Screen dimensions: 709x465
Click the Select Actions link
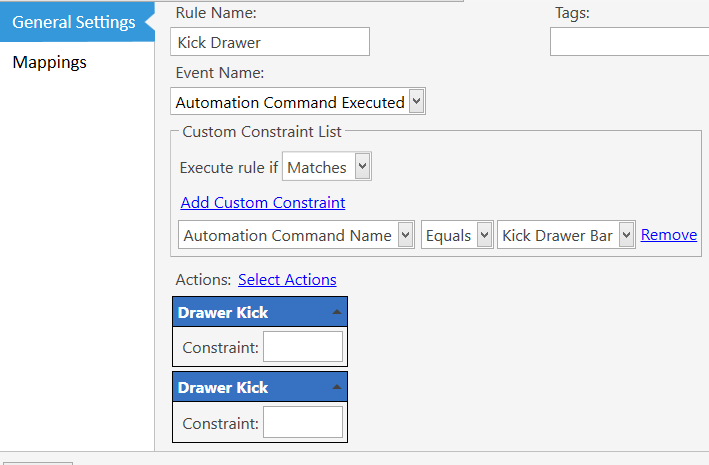287,280
